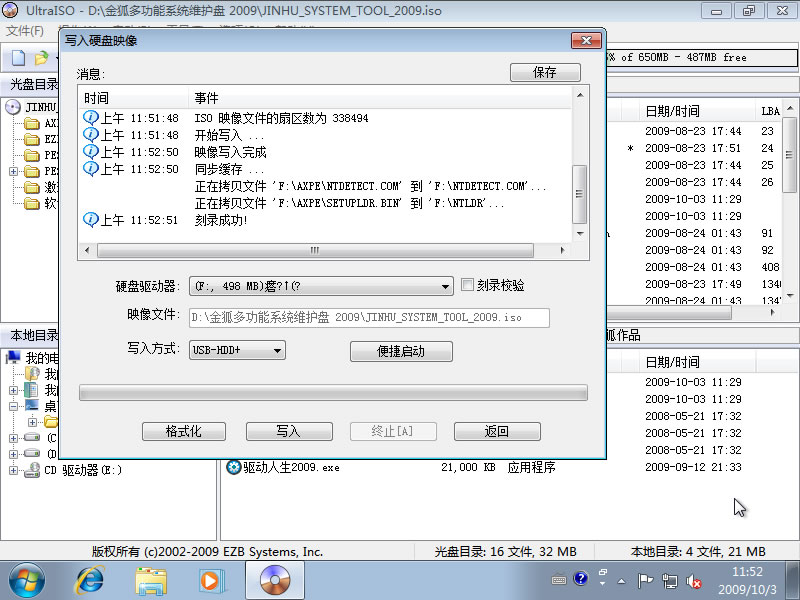Screen dimensions: 800x600
Task: Enable the 刻录校验 verification checkbox
Action: point(467,285)
